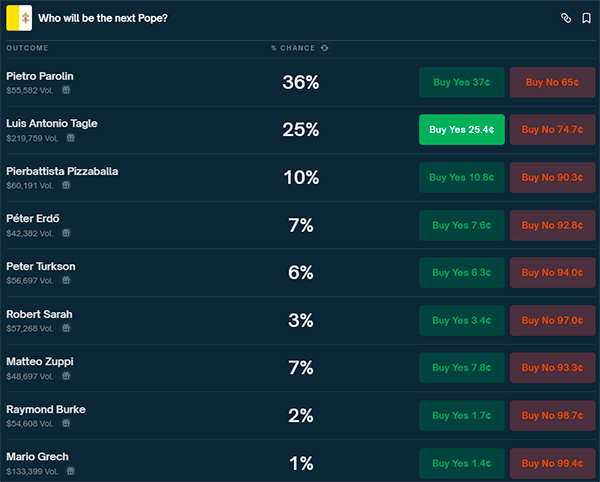Copy the market link icon

point(565,18)
